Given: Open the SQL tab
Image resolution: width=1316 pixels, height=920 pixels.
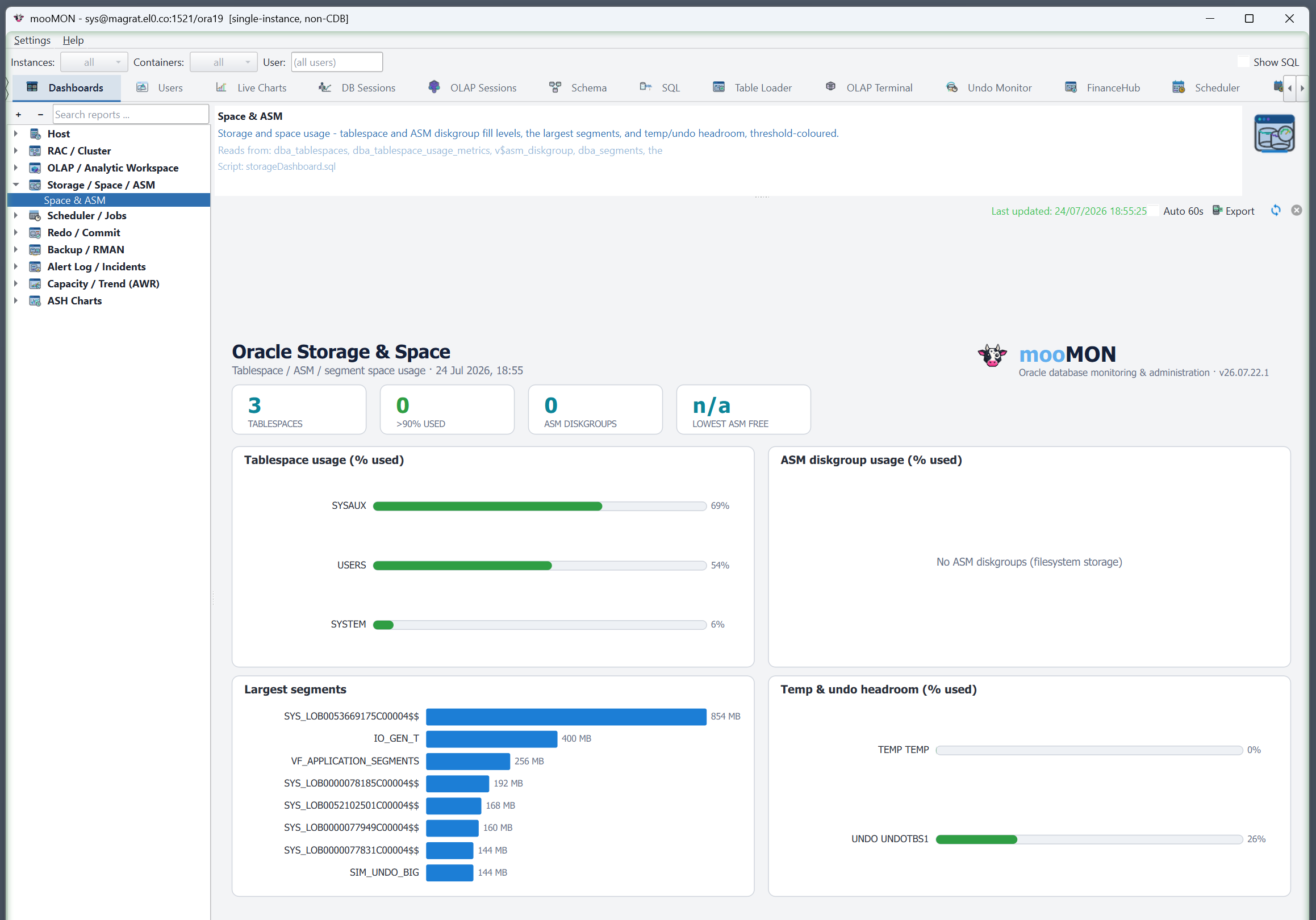Looking at the screenshot, I should tap(659, 87).
